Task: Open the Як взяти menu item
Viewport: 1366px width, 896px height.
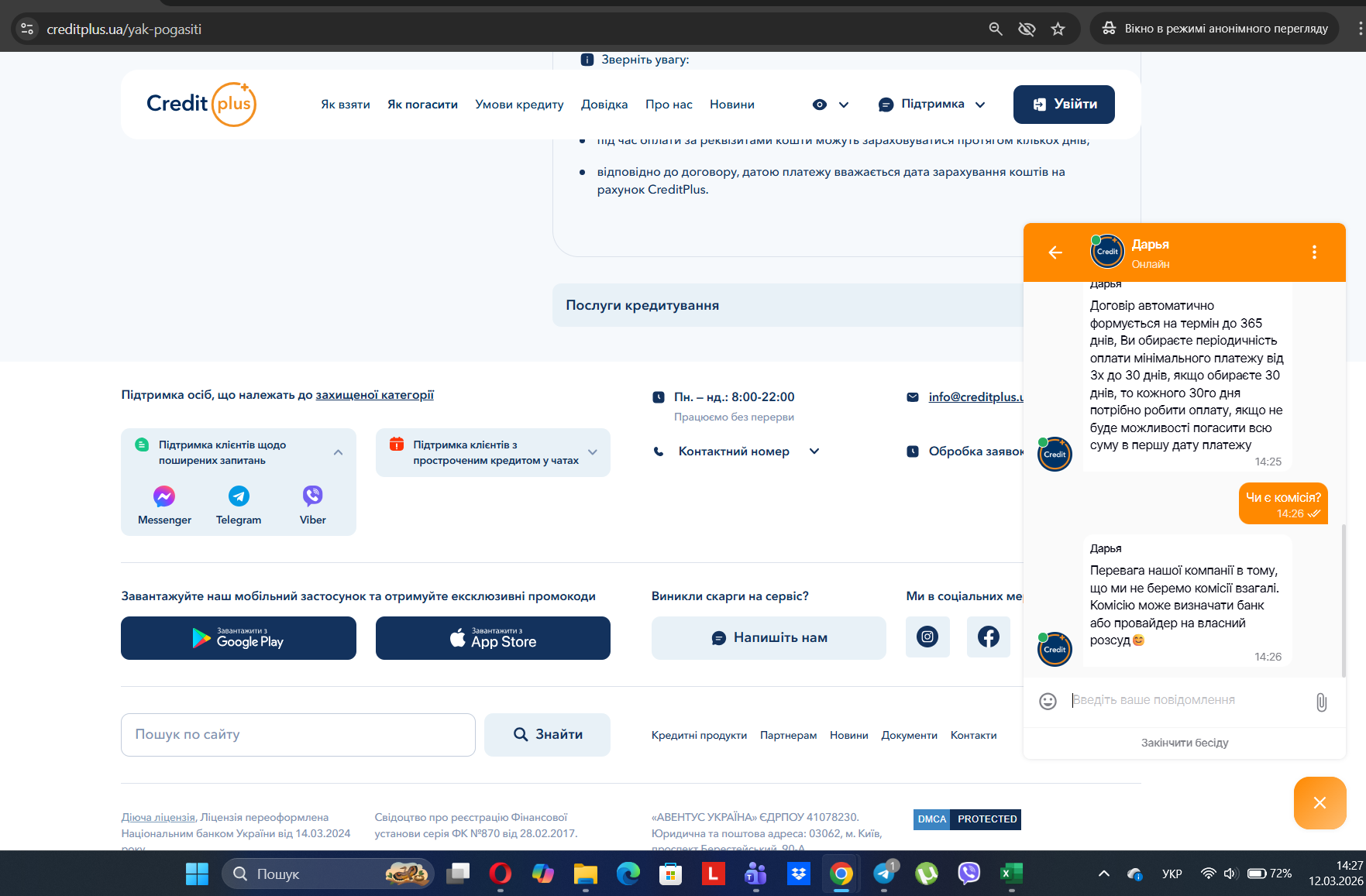Action: pos(346,105)
